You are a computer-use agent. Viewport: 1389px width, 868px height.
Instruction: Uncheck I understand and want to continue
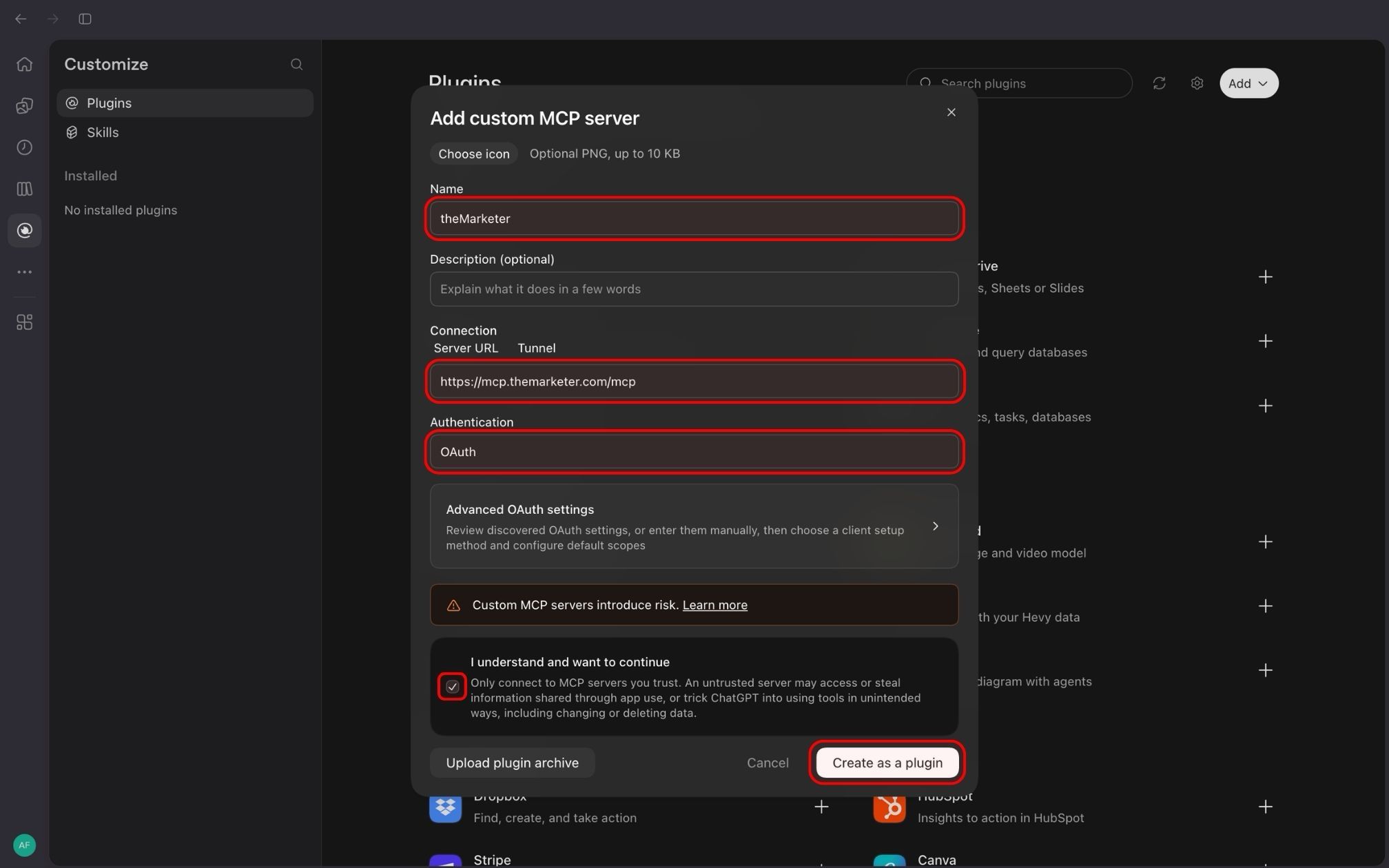tap(452, 687)
